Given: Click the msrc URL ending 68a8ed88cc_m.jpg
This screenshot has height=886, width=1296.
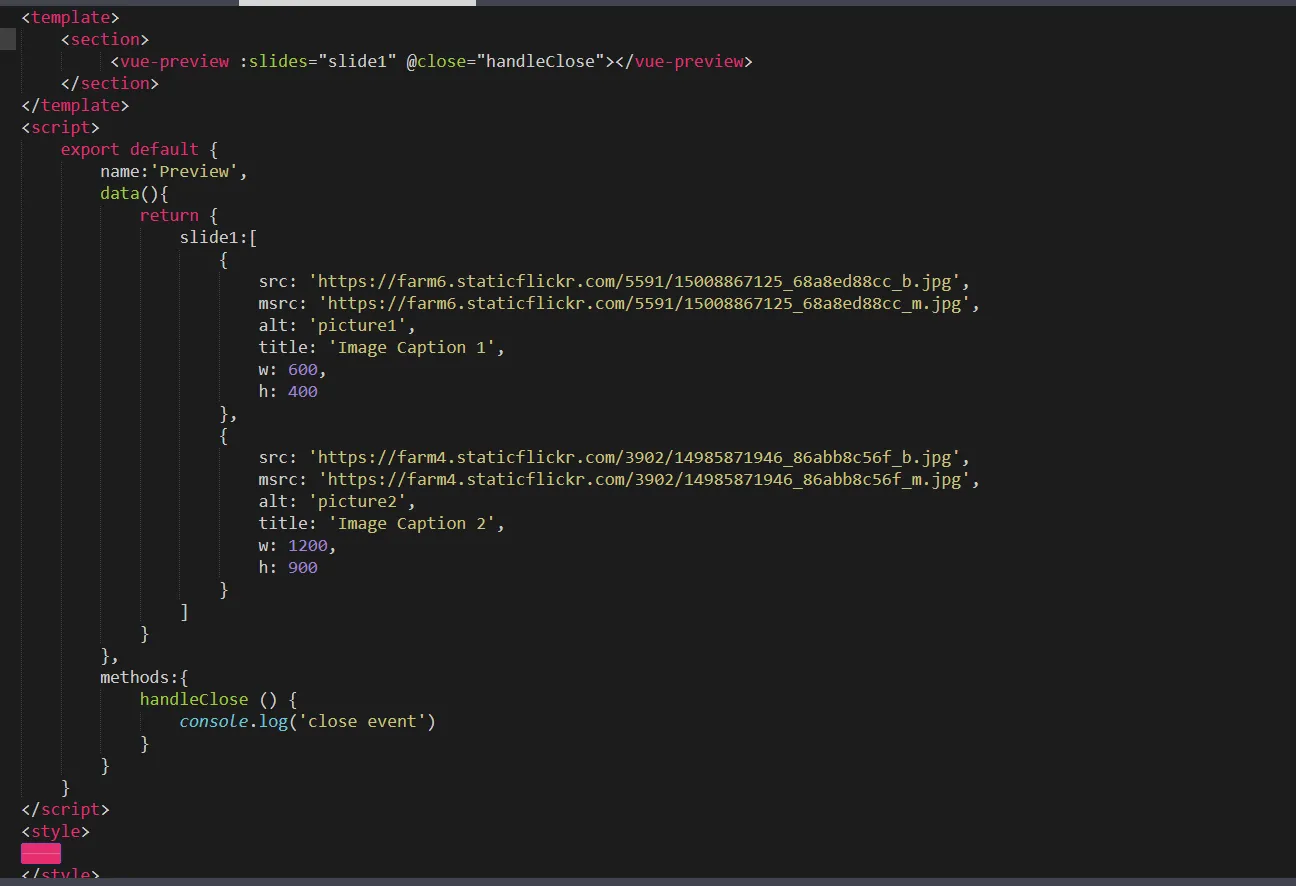Looking at the screenshot, I should pos(644,303).
